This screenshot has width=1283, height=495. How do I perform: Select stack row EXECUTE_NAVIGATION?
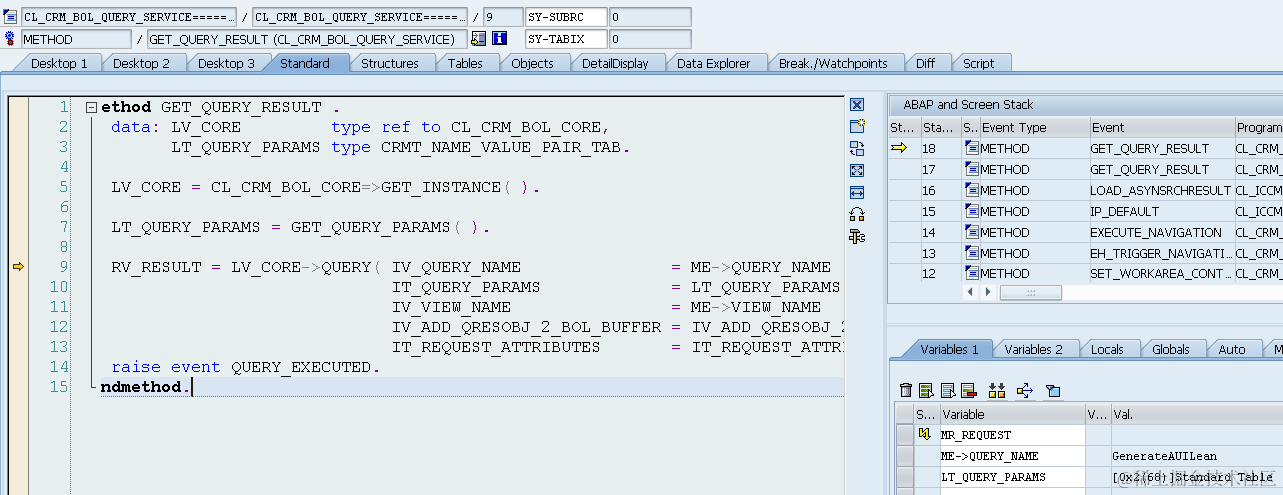point(1085,232)
